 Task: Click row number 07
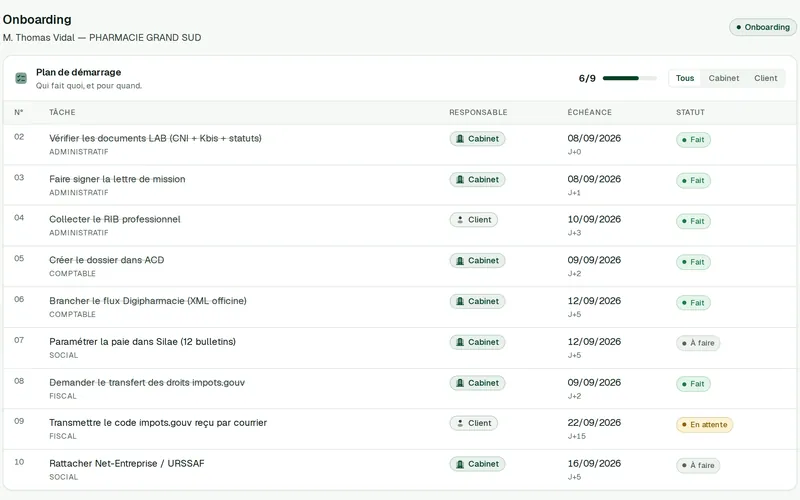click(x=19, y=340)
